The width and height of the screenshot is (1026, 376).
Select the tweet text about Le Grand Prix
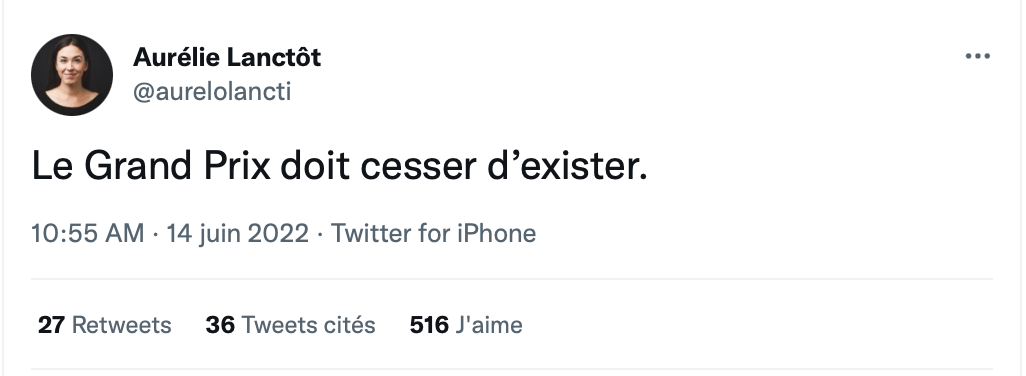coord(340,166)
